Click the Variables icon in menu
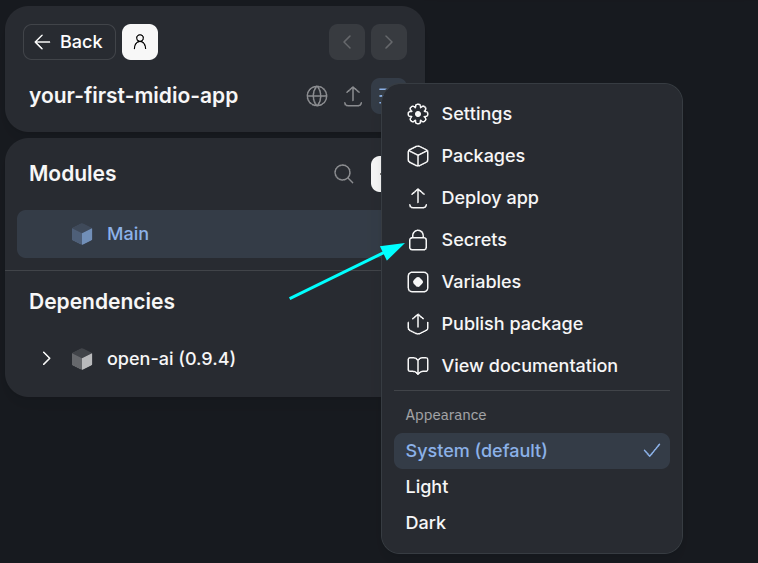 [x=418, y=282]
